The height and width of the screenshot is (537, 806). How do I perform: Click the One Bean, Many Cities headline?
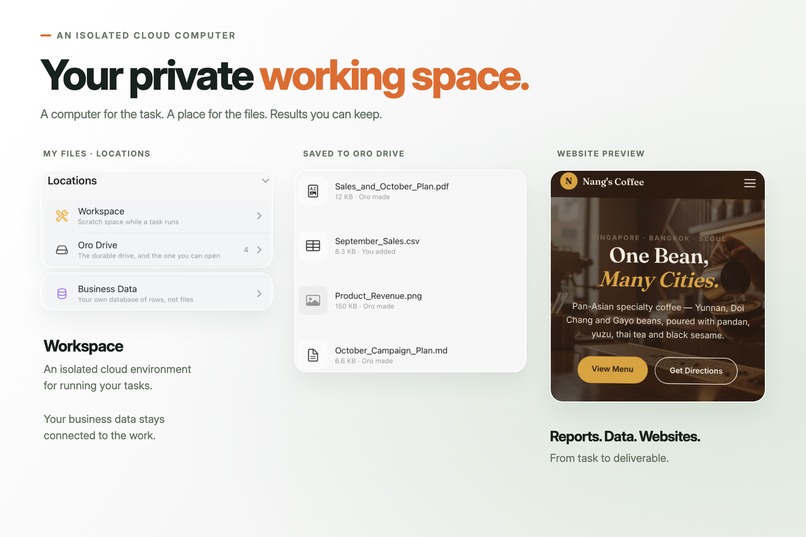tap(659, 268)
